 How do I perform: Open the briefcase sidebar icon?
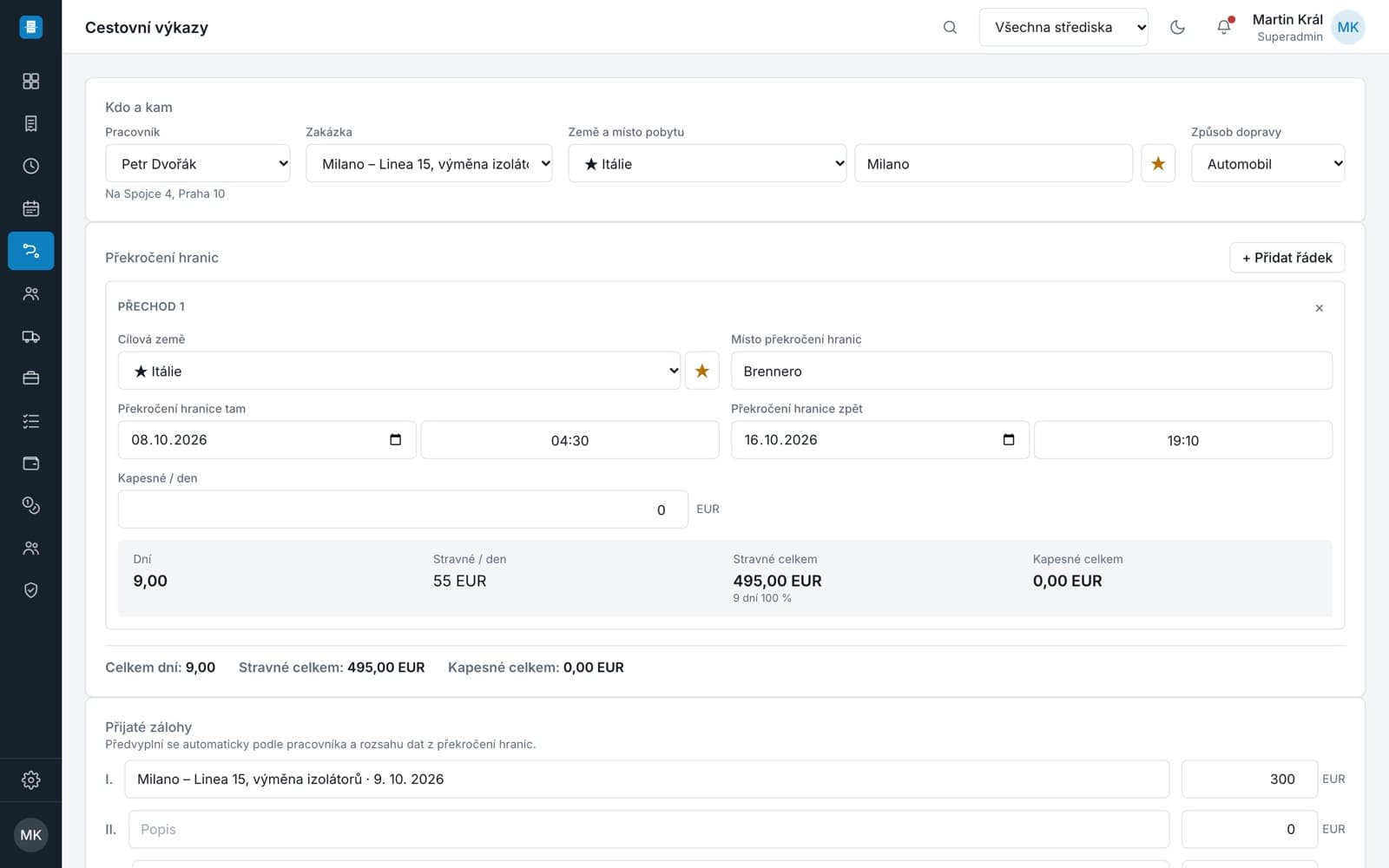(31, 378)
